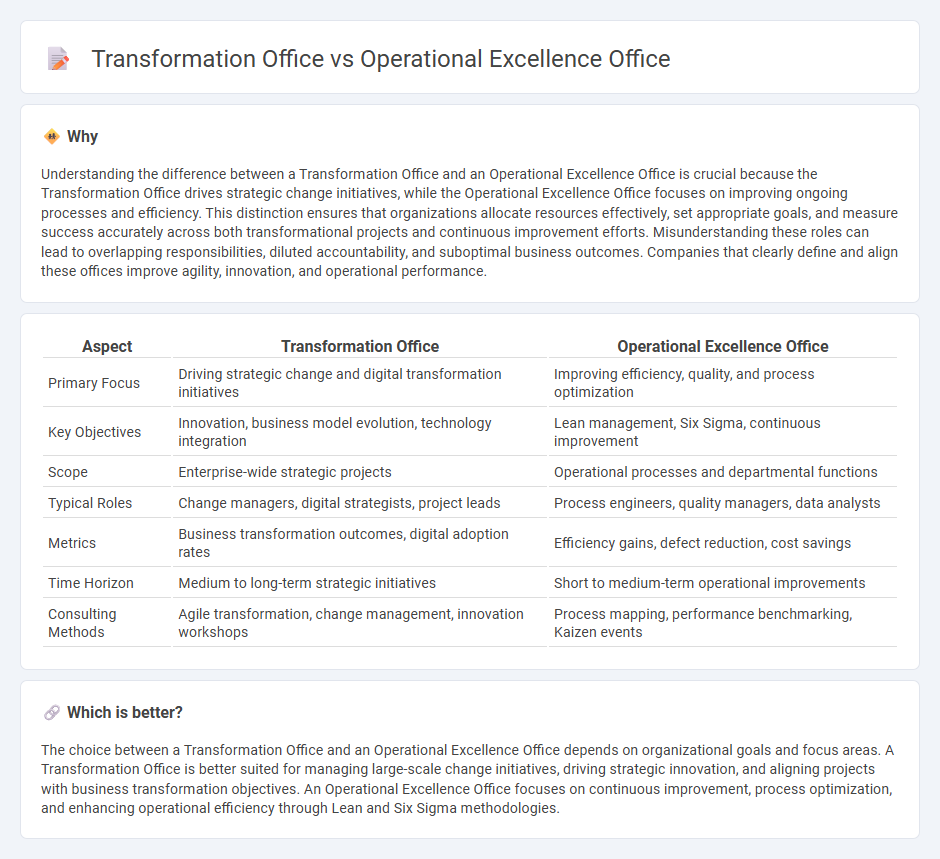
Task: Click cell Medium to long-term strategic initiatives
Action: [x=360, y=583]
